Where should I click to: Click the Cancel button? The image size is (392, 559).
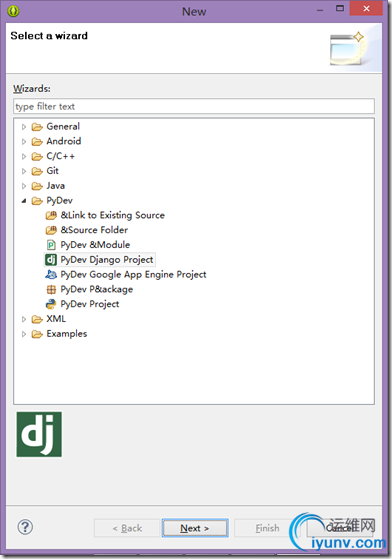point(339,528)
